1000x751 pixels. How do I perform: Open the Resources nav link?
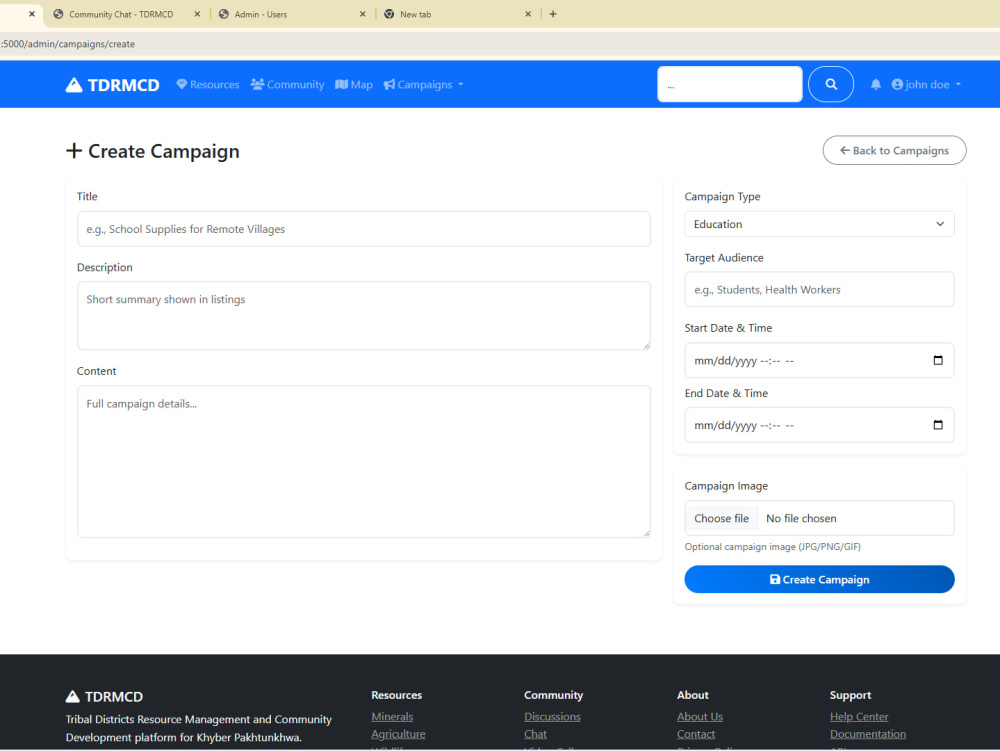point(208,85)
